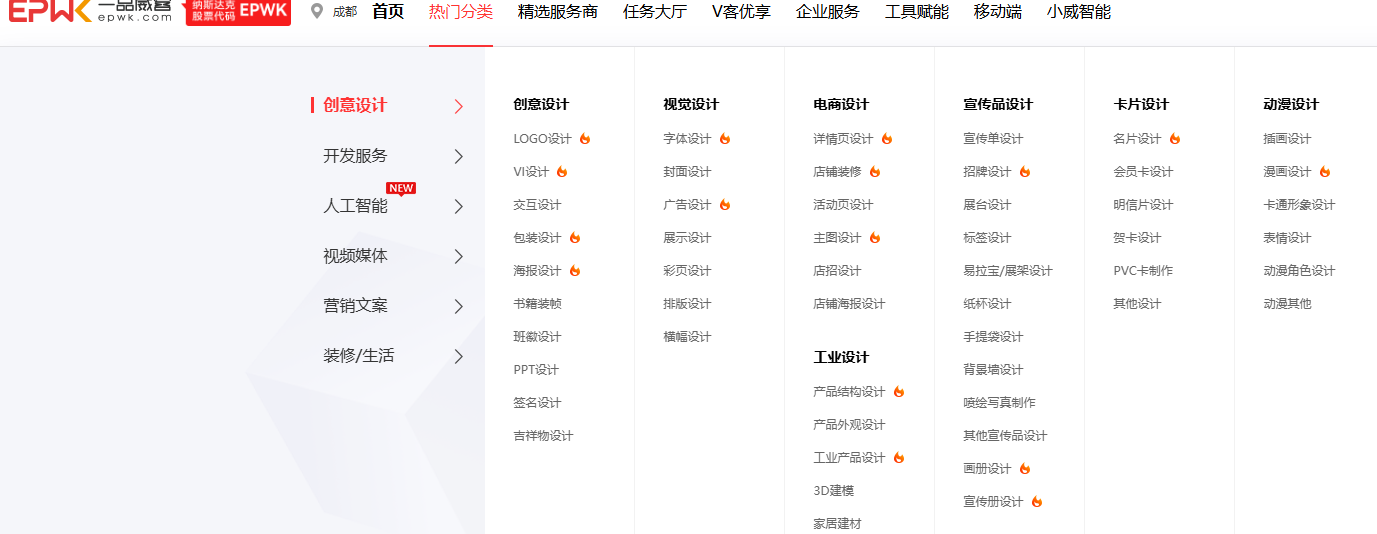
Task: Open the 首页 nav item
Action: click(388, 12)
